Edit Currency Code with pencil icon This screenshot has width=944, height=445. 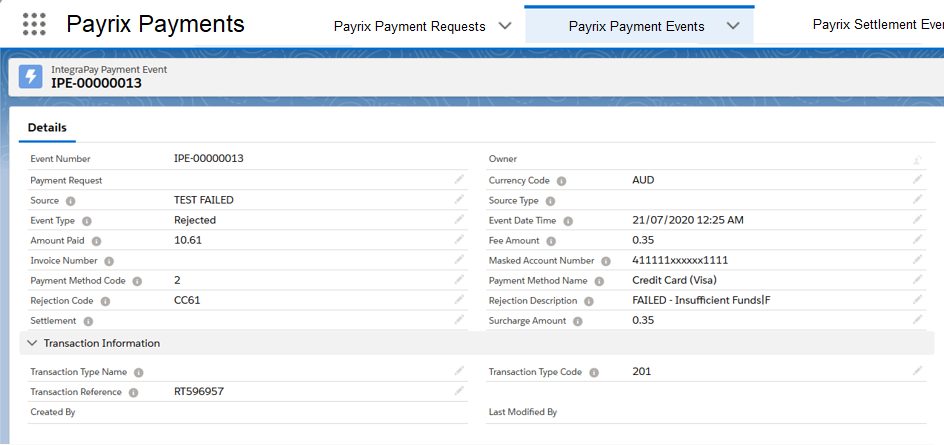(x=917, y=180)
